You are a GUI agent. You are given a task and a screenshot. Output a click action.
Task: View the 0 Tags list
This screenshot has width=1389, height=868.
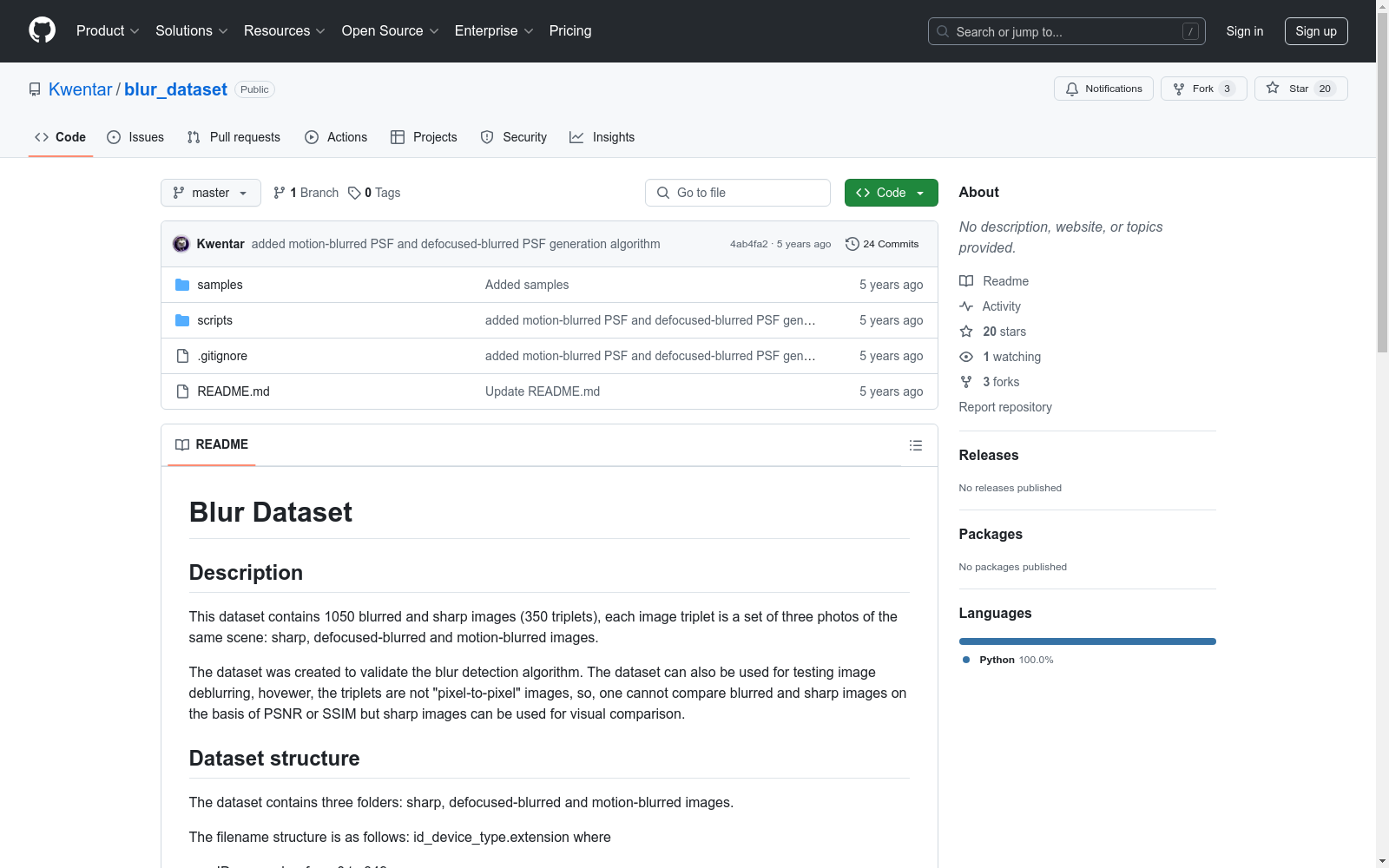pos(375,193)
